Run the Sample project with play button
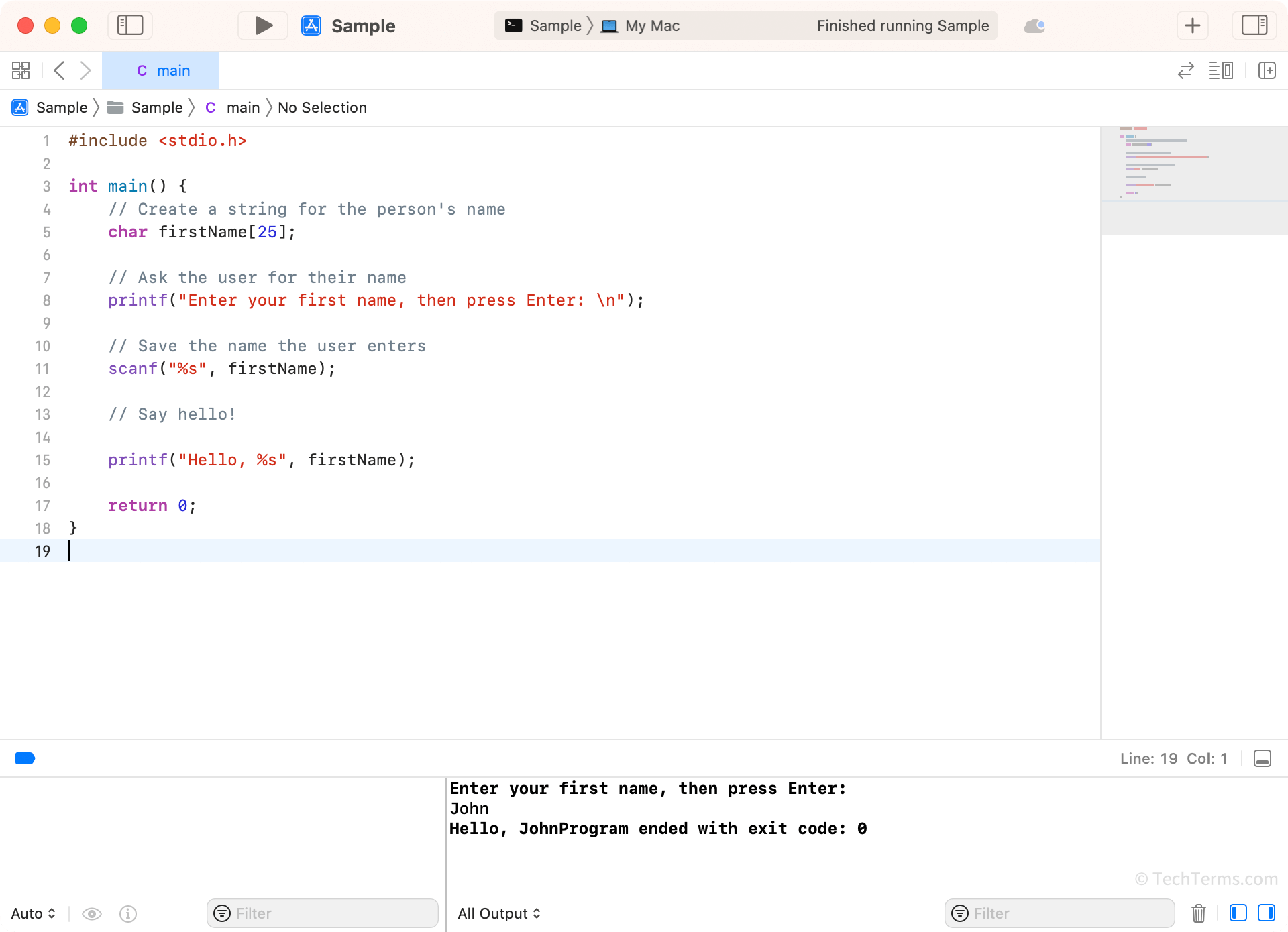Viewport: 1288px width, 932px height. tap(264, 25)
